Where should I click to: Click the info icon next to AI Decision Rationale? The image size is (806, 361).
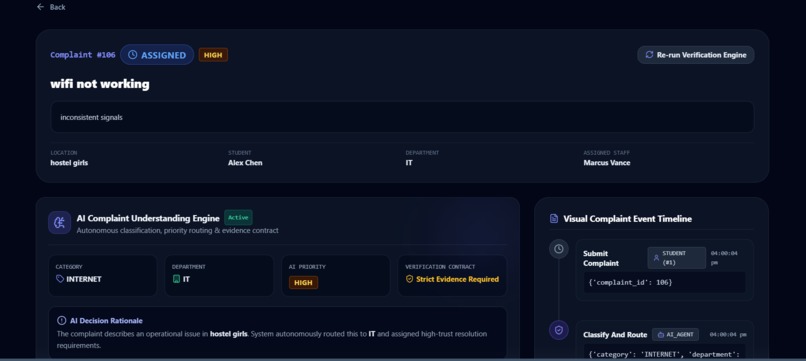[x=62, y=320]
